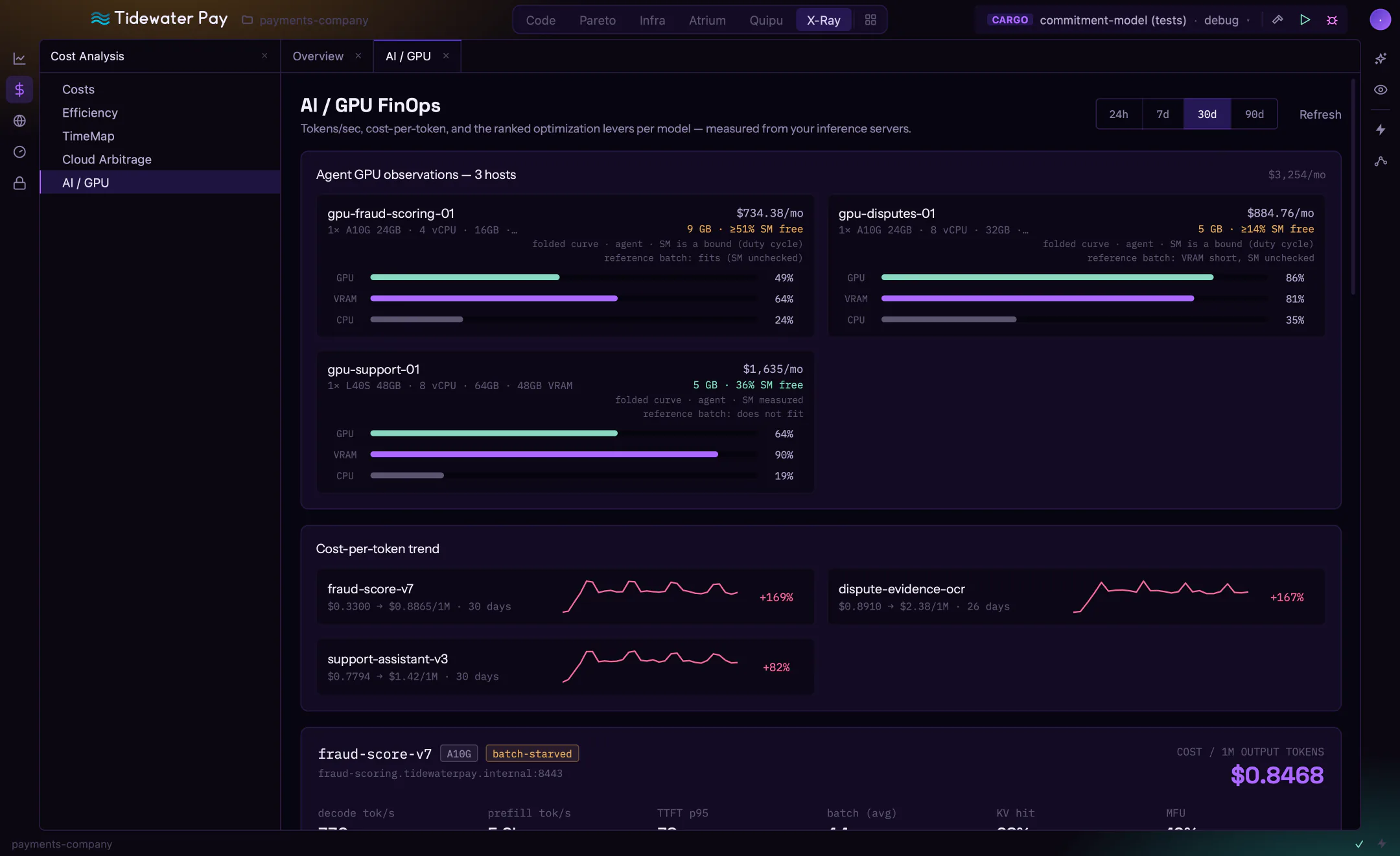Open the graph nodes icon on right rail
The height and width of the screenshot is (856, 1400).
[x=1381, y=161]
